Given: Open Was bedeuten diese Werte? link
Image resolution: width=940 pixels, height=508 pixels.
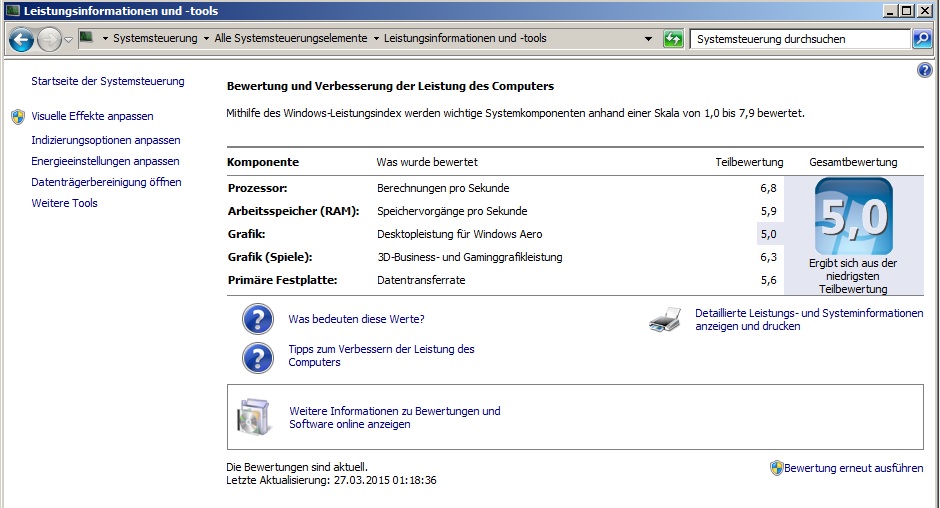Looking at the screenshot, I should coord(356,319).
